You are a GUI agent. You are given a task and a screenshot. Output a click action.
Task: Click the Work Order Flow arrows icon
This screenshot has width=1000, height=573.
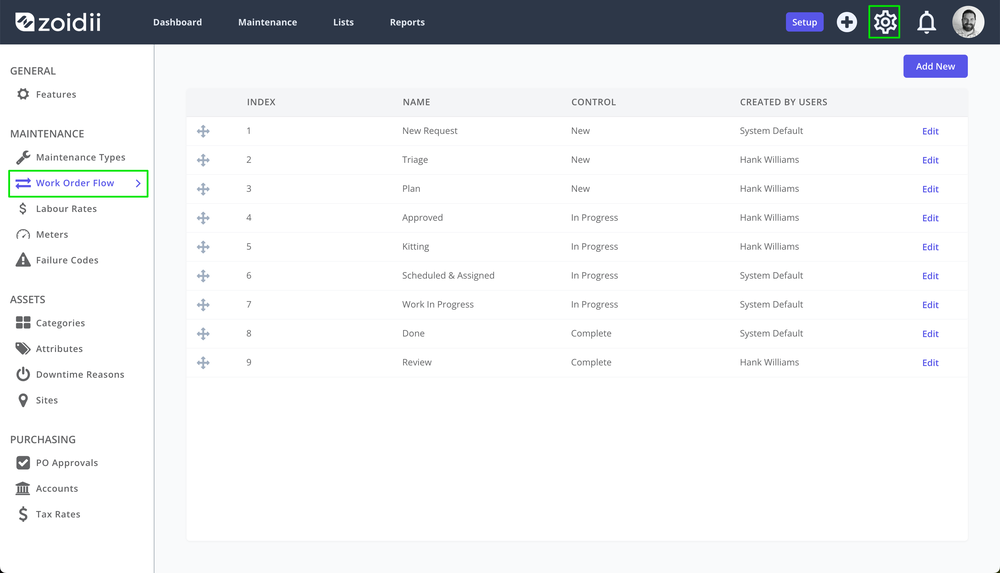coord(23,183)
